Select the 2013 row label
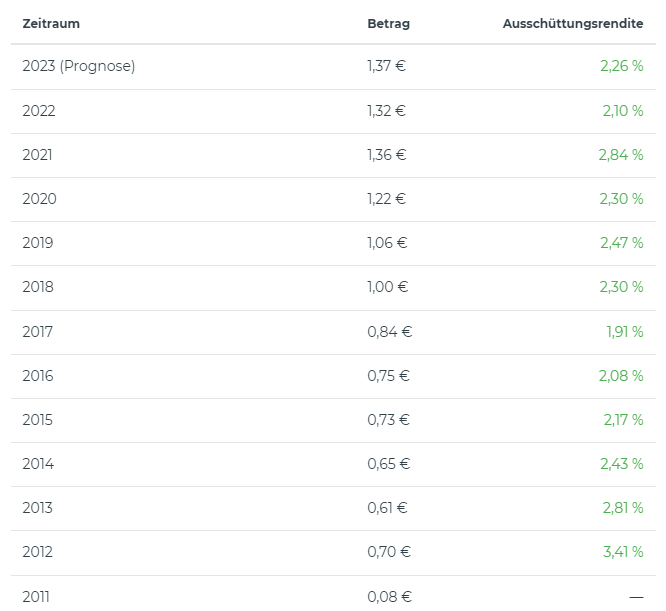The image size is (666, 611). coord(38,508)
